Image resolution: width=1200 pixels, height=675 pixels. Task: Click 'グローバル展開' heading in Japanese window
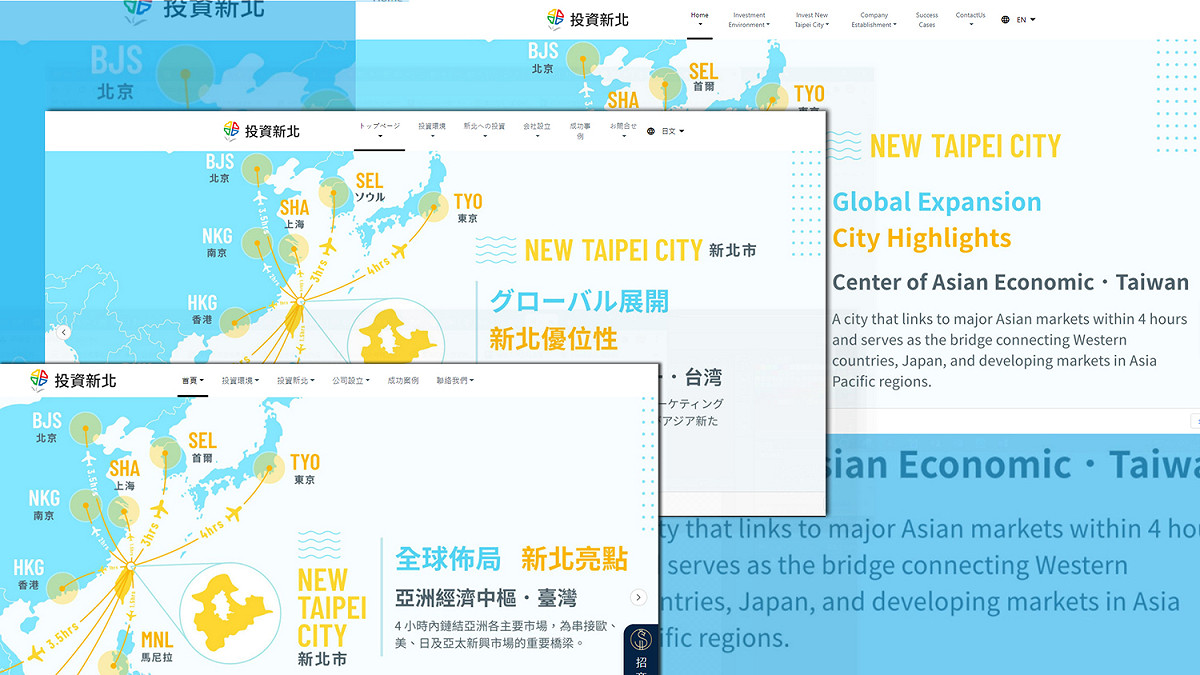point(579,301)
